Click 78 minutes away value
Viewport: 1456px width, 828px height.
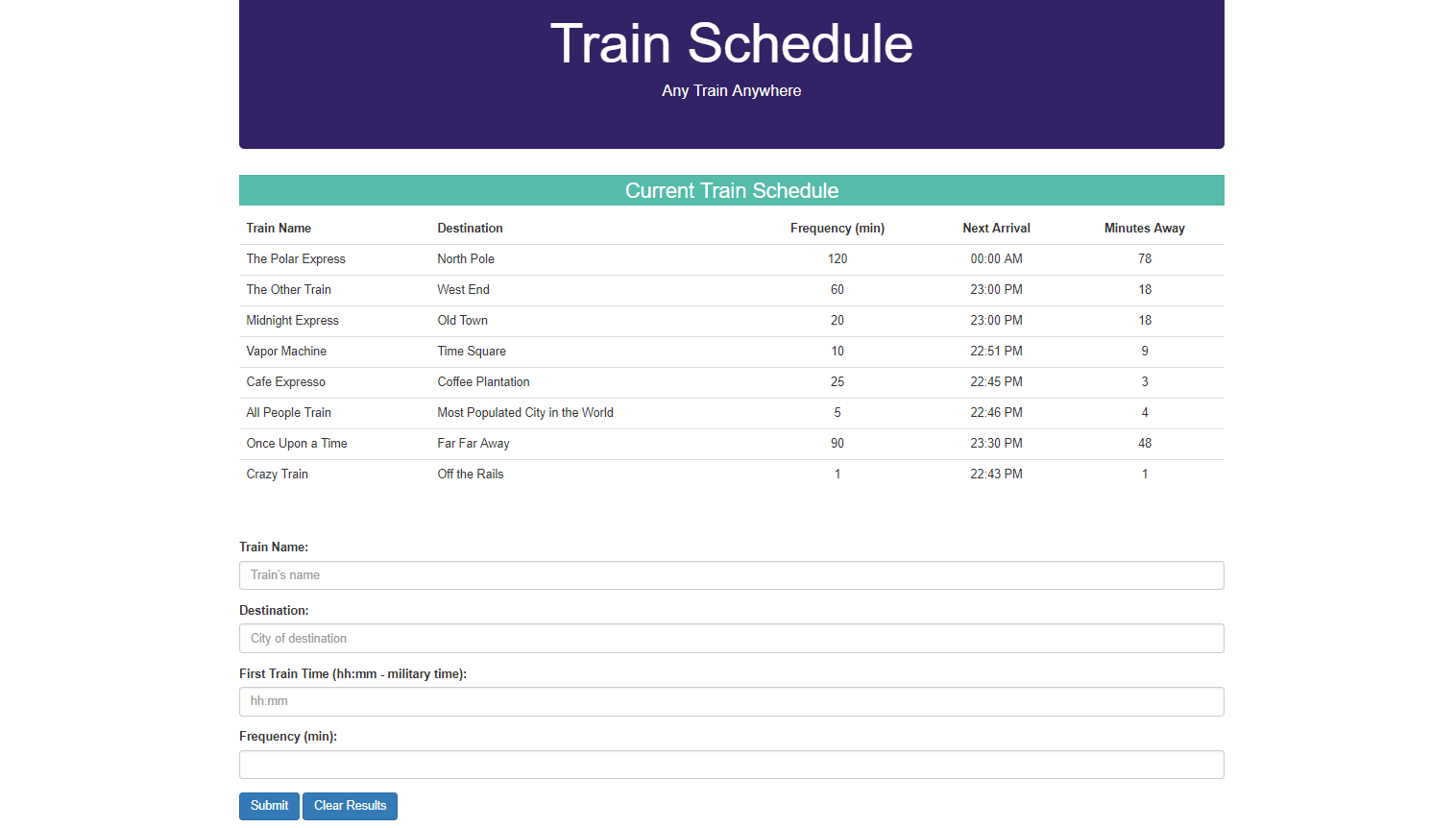(1145, 259)
